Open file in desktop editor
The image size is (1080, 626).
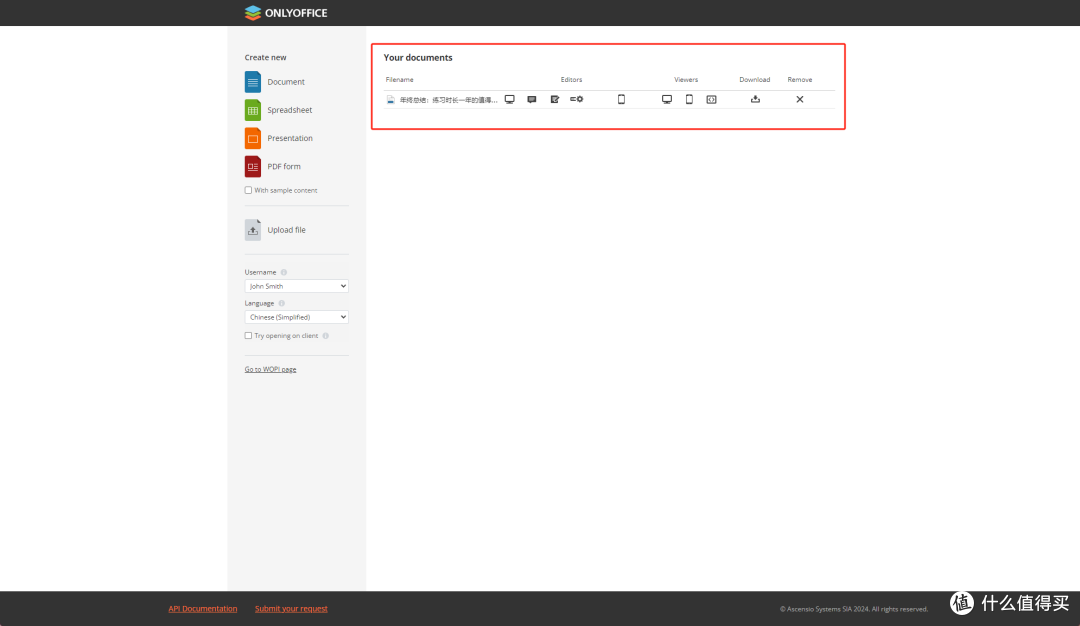point(509,99)
